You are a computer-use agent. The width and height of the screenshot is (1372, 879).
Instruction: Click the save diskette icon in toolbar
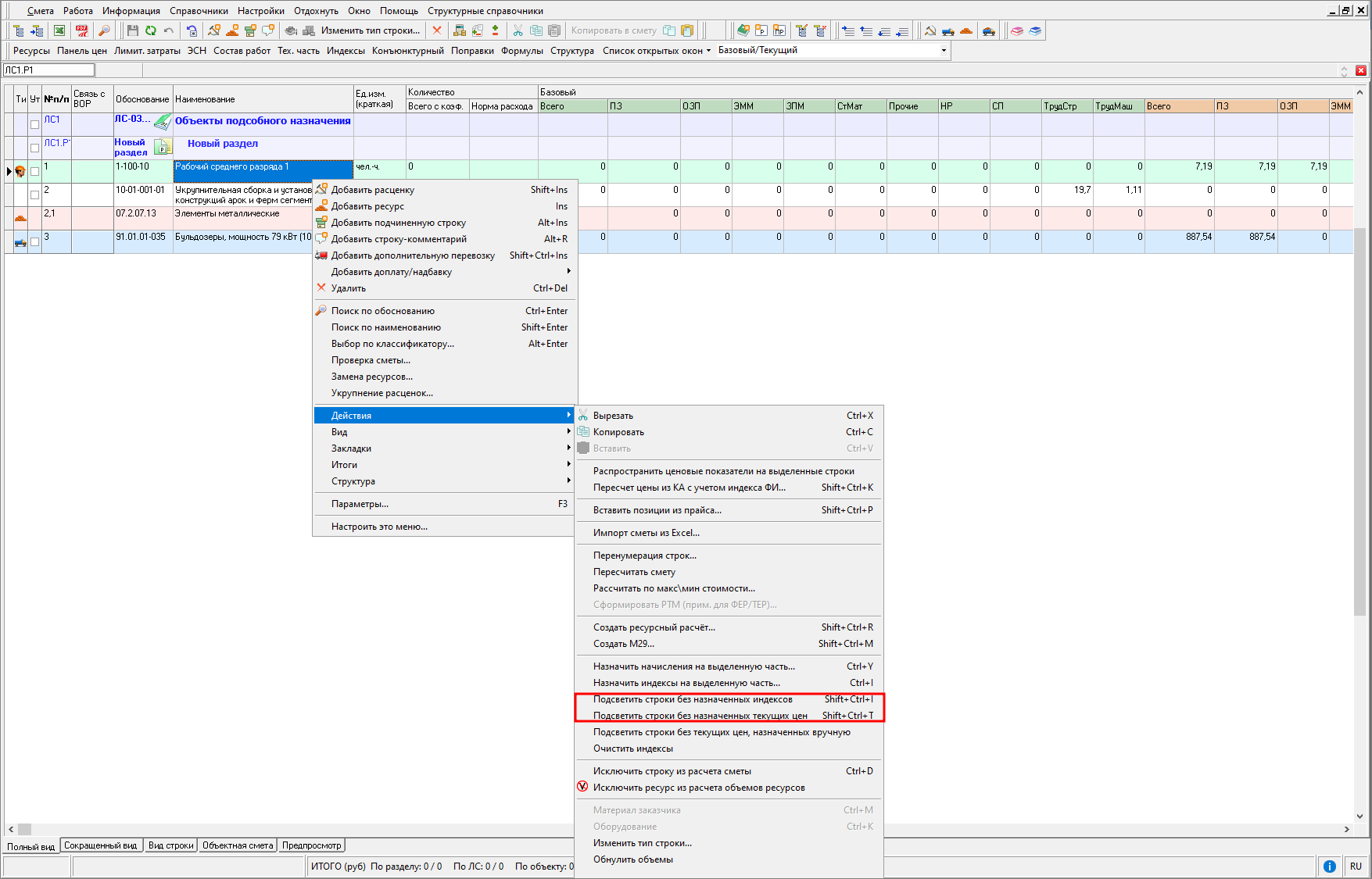pos(132,30)
